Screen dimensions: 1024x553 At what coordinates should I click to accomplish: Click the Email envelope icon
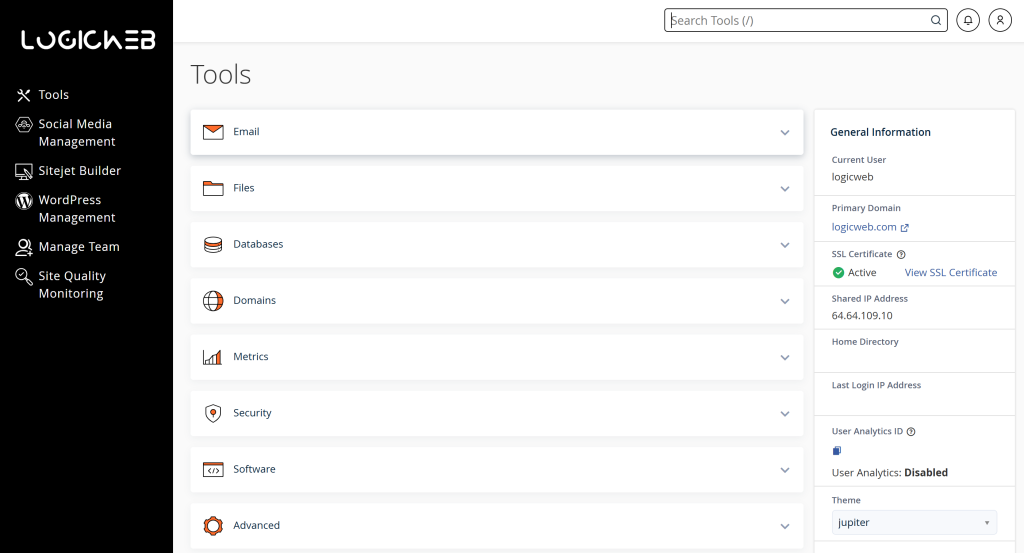click(x=213, y=132)
